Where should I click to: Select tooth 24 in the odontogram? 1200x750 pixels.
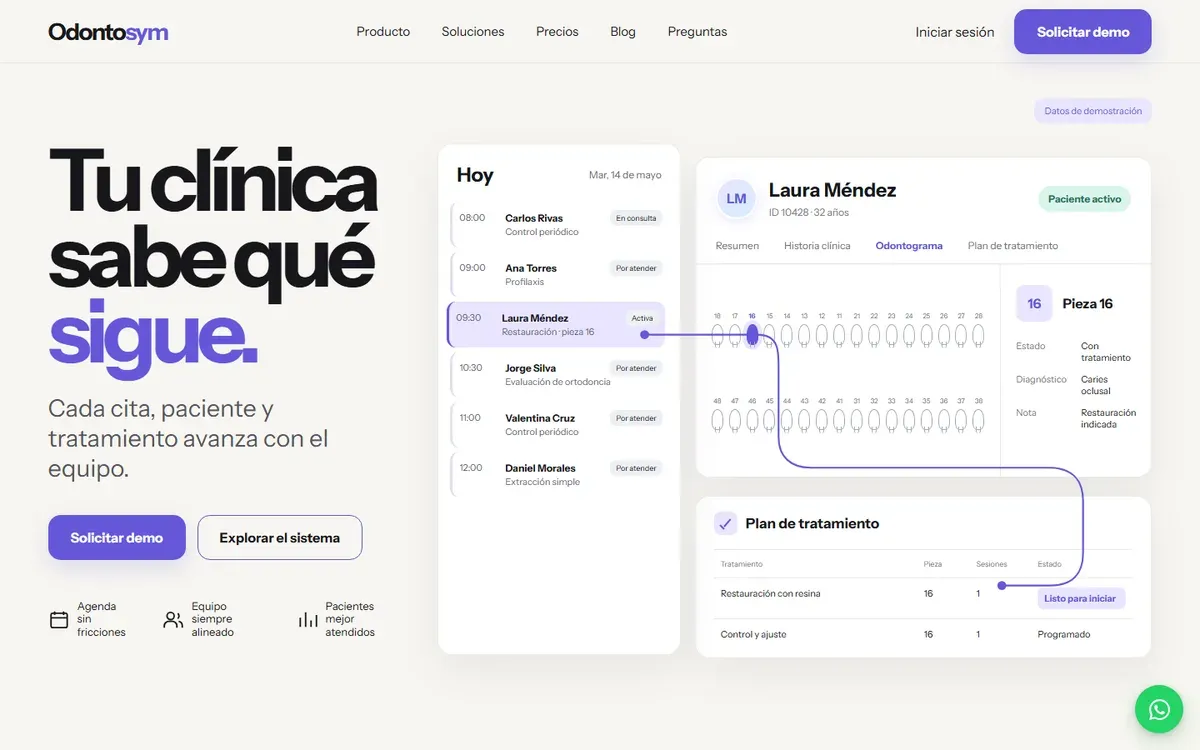click(x=909, y=335)
